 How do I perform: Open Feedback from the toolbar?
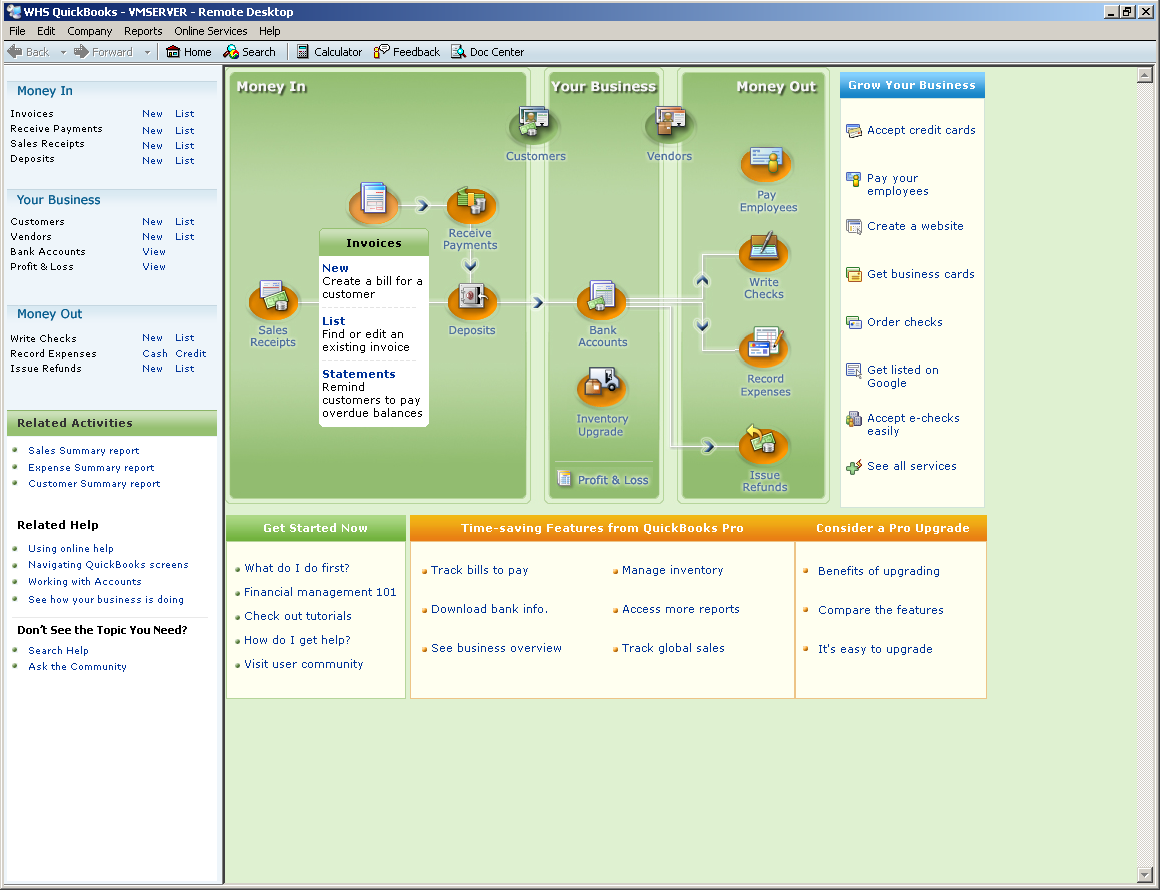(x=407, y=52)
